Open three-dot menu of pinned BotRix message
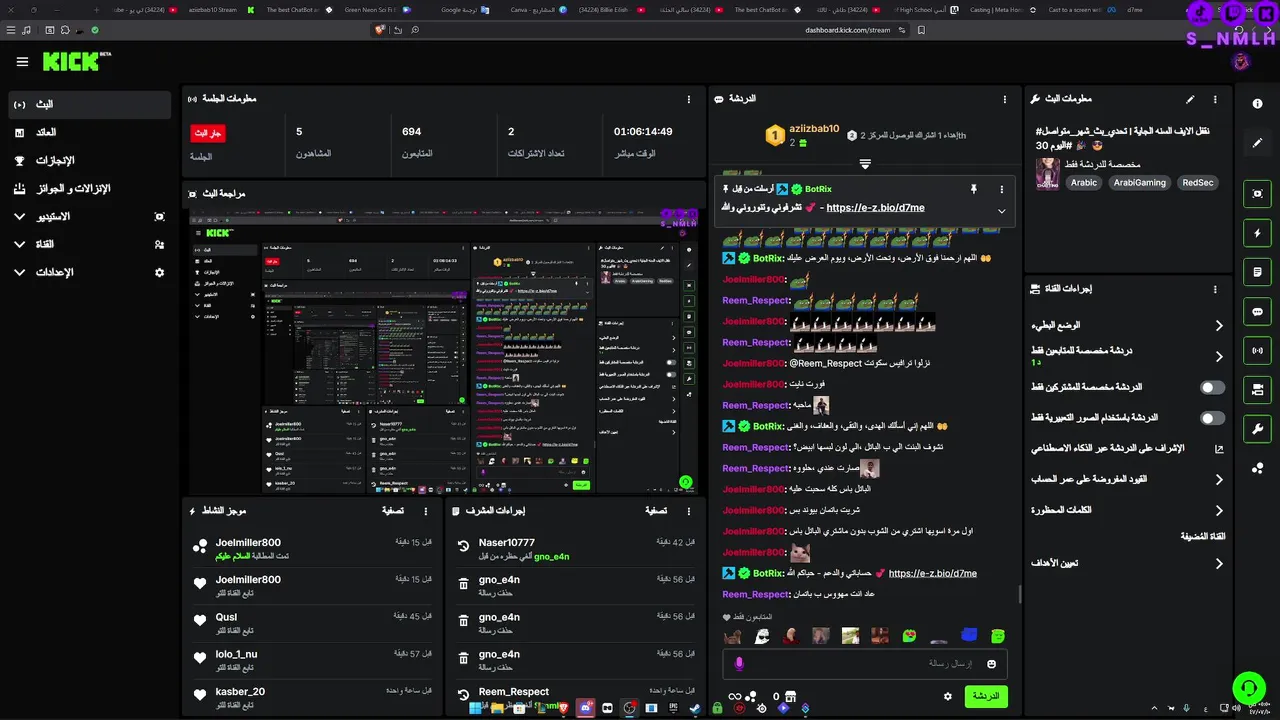1280x720 pixels. 1001,189
